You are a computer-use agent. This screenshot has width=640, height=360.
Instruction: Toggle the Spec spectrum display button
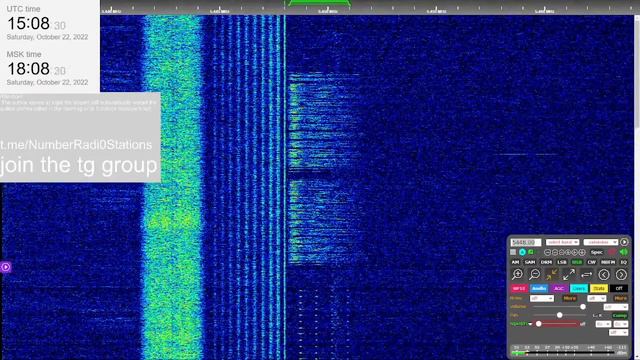coord(597,252)
